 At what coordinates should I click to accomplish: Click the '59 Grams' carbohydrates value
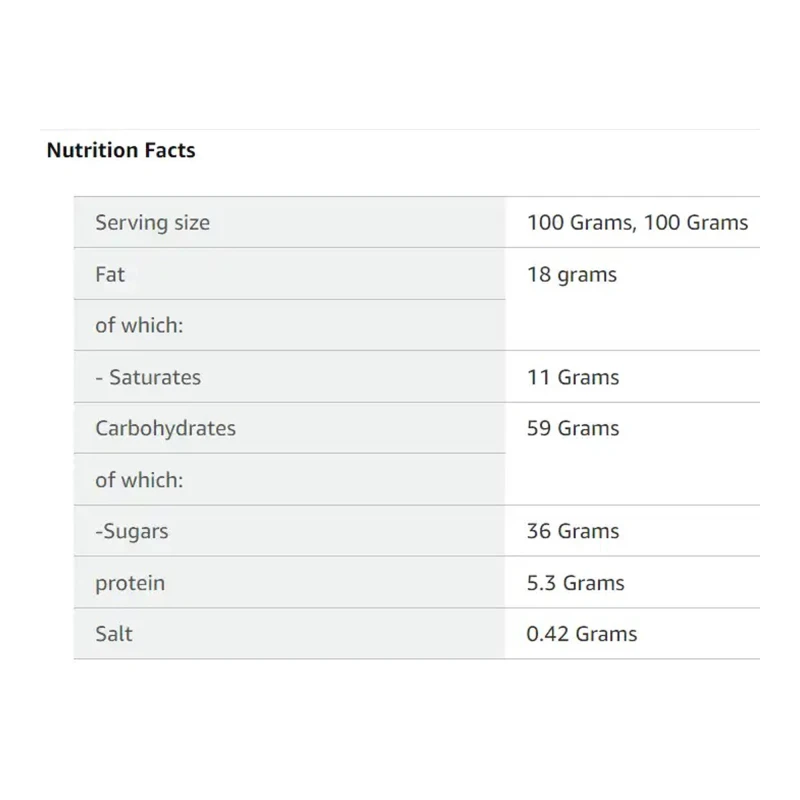[573, 428]
